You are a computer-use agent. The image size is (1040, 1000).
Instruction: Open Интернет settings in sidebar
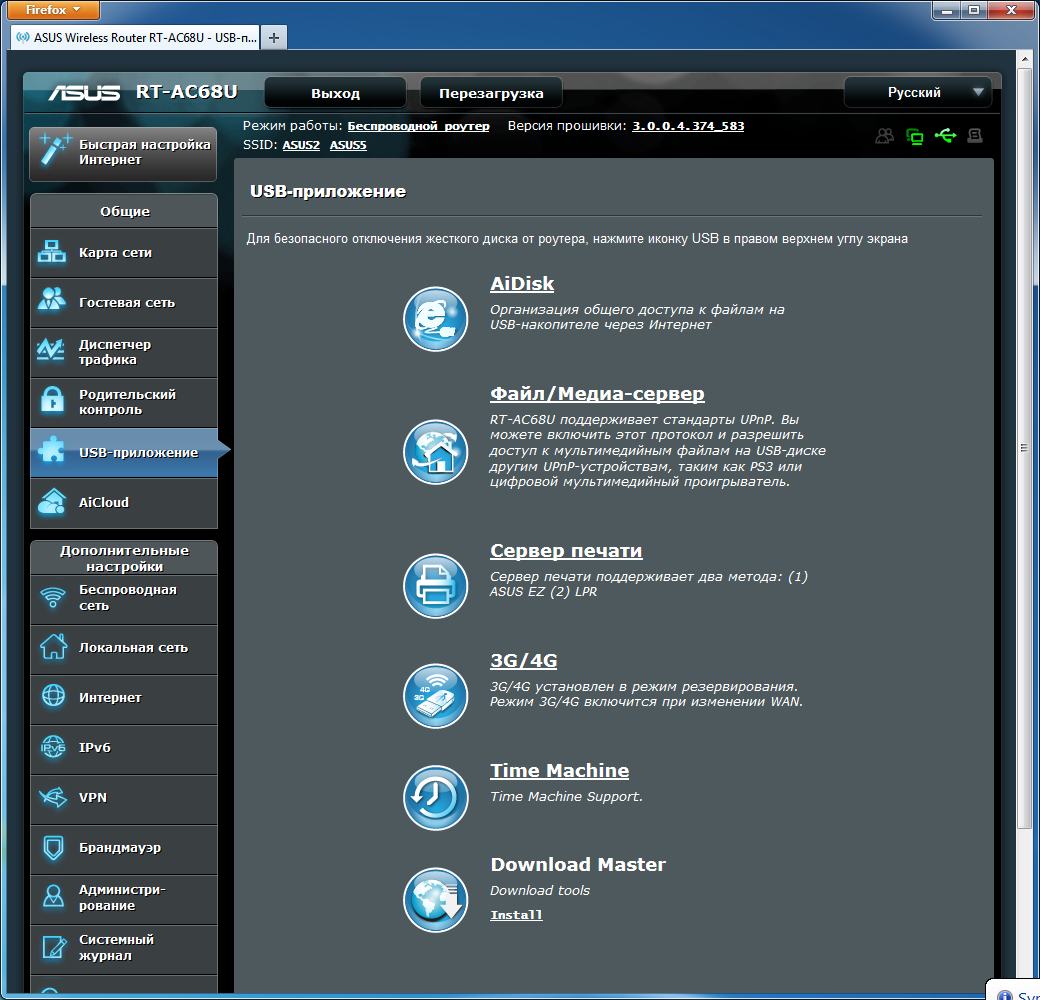click(123, 698)
